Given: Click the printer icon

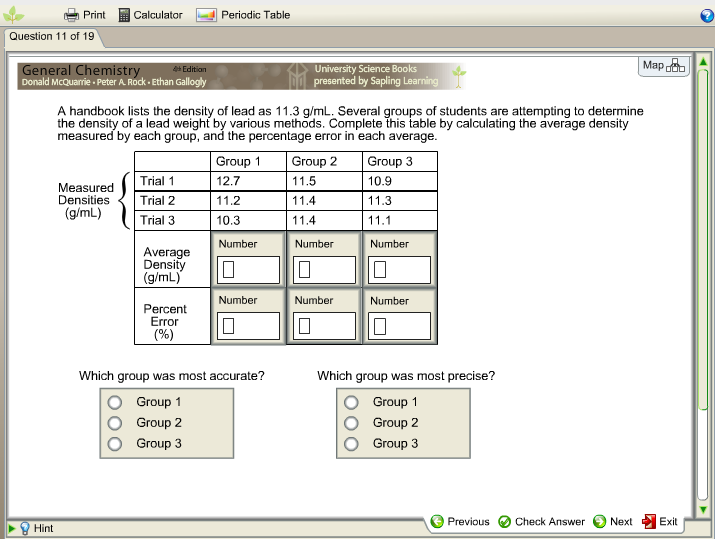Looking at the screenshot, I should [x=71, y=15].
